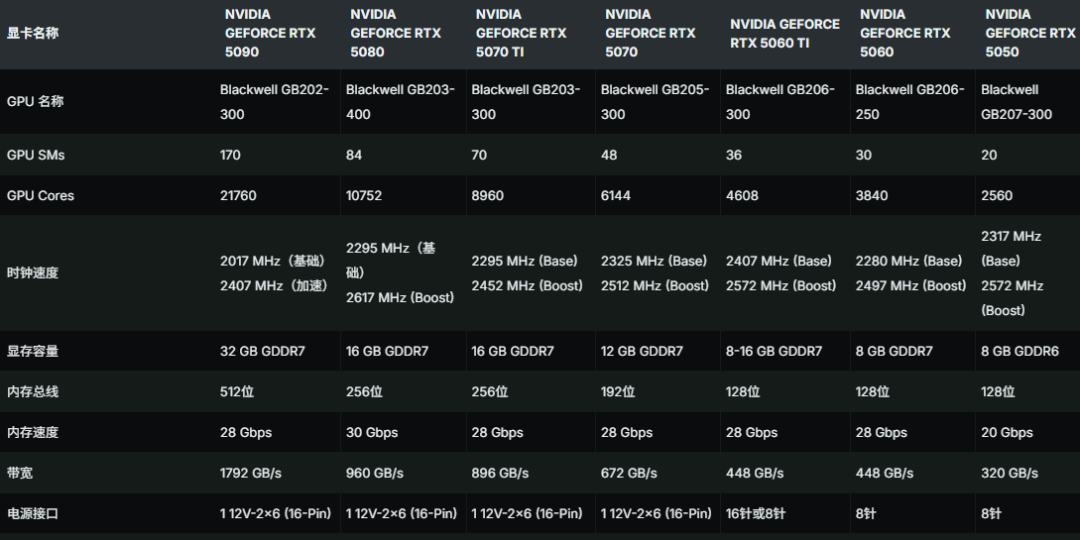This screenshot has width=1080, height=540.
Task: Select the 电源接口 row label
Action: (x=33, y=514)
